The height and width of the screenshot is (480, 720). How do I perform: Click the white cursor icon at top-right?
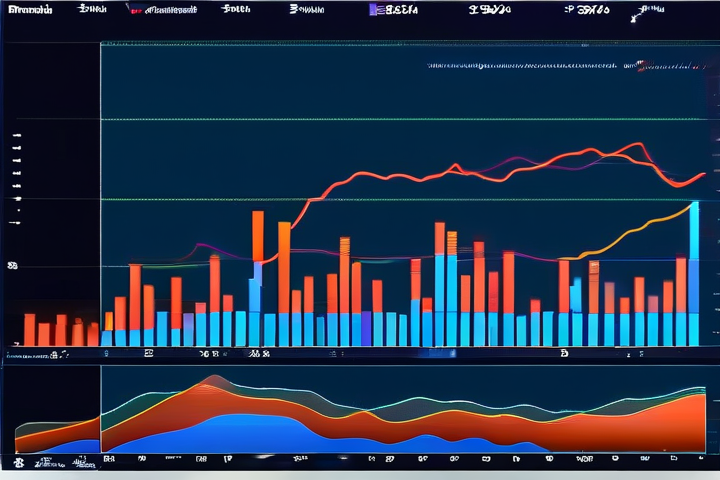point(636,15)
